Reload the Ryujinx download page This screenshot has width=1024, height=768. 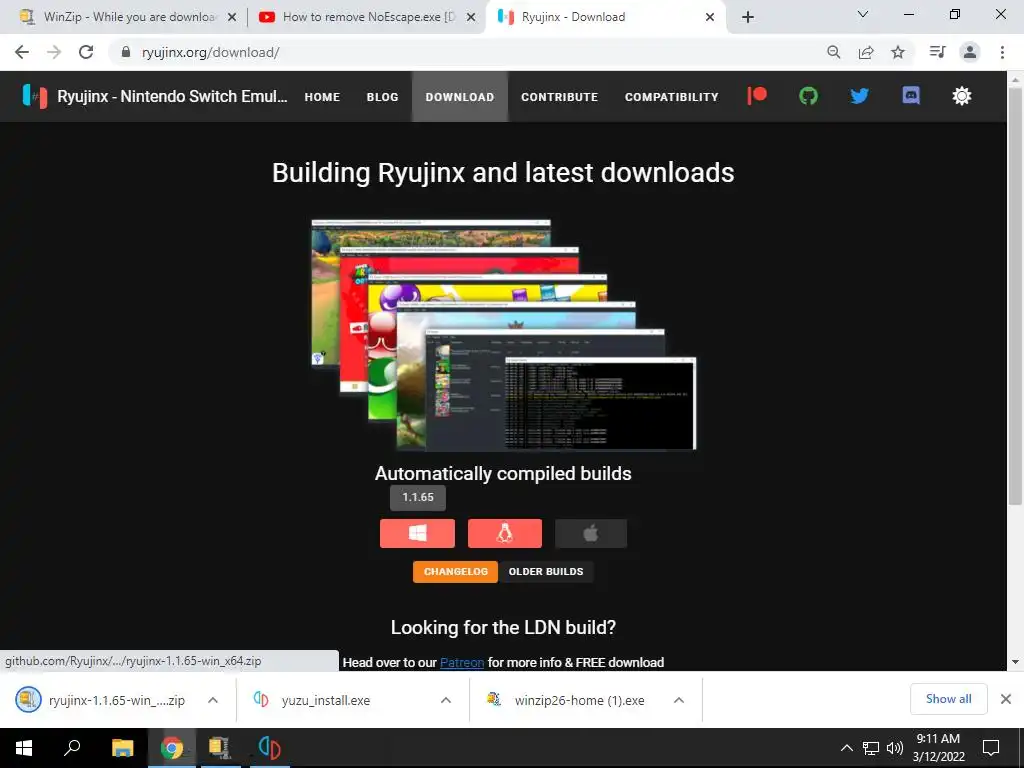coord(86,52)
